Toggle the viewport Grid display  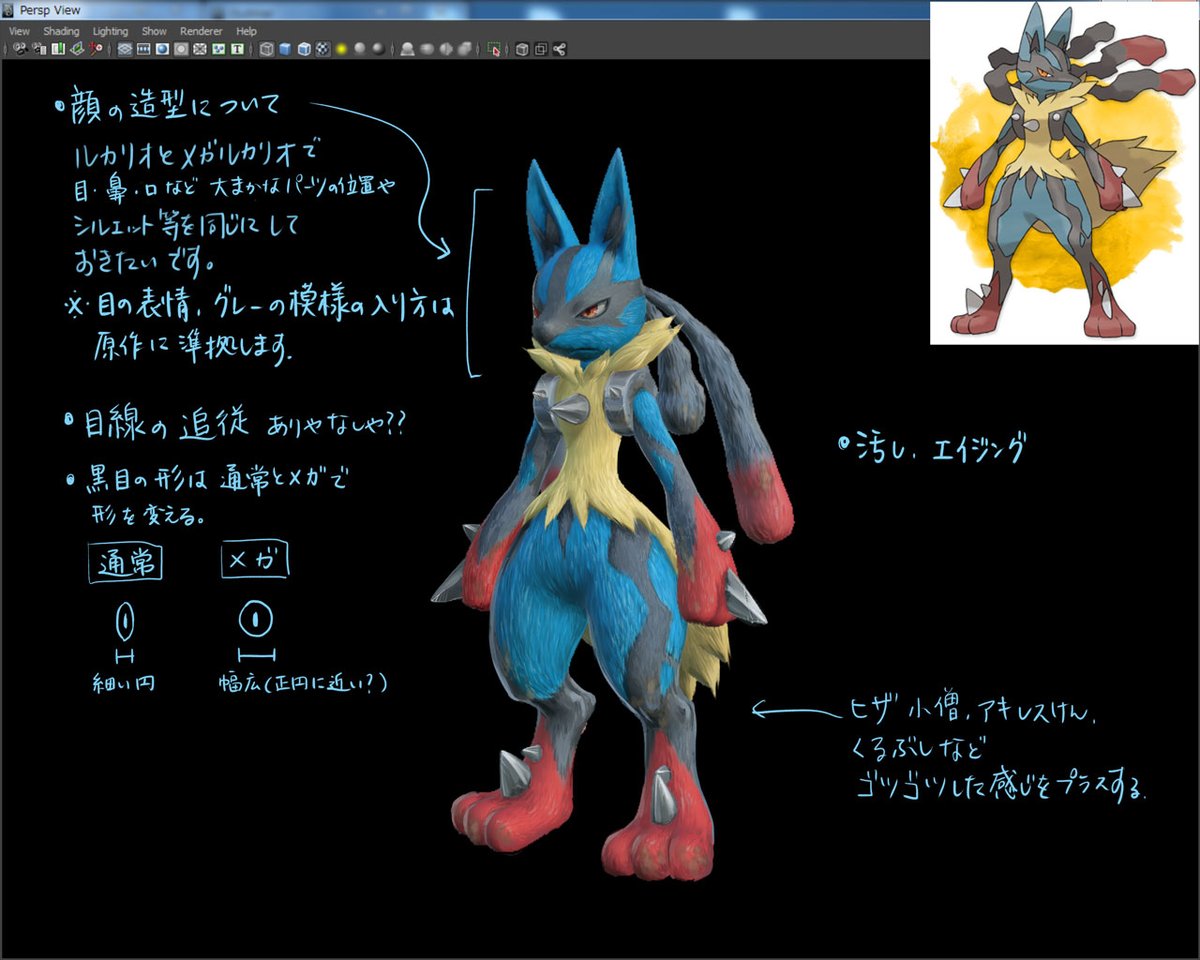click(x=125, y=48)
